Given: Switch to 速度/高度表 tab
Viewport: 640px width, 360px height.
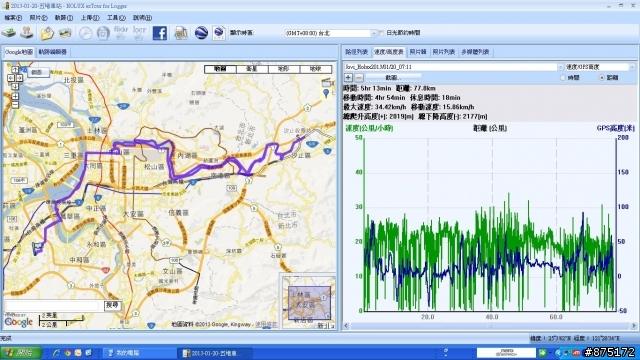Looking at the screenshot, I should [389, 52].
